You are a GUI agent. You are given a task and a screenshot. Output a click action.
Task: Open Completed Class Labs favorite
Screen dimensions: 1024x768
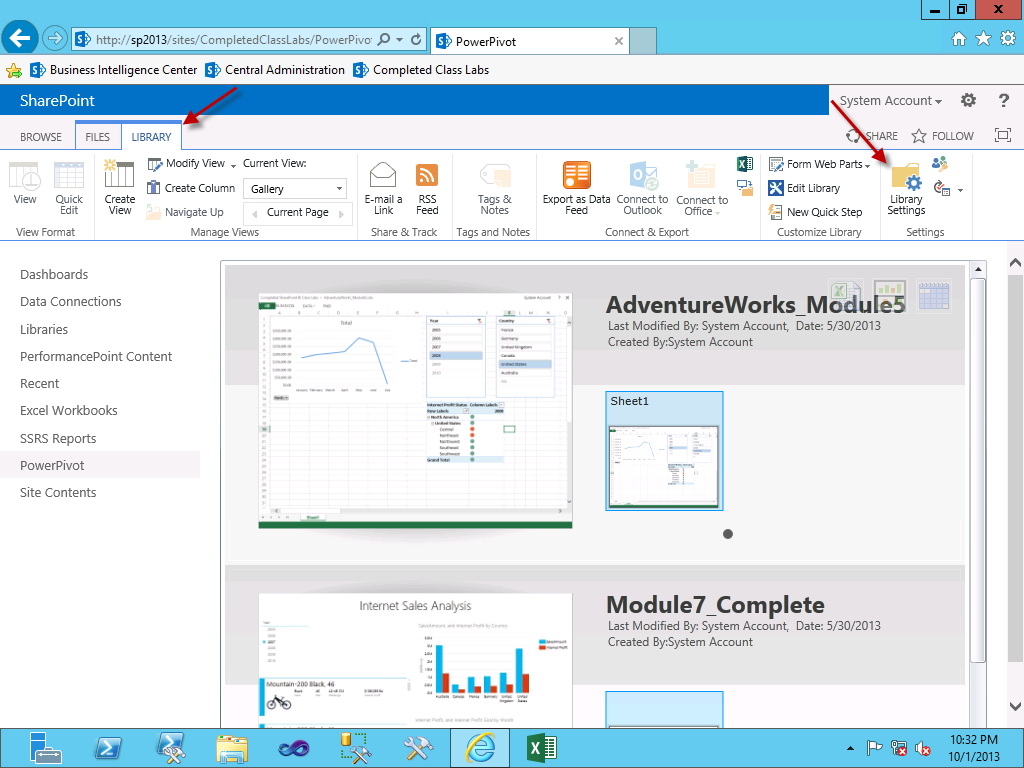421,70
